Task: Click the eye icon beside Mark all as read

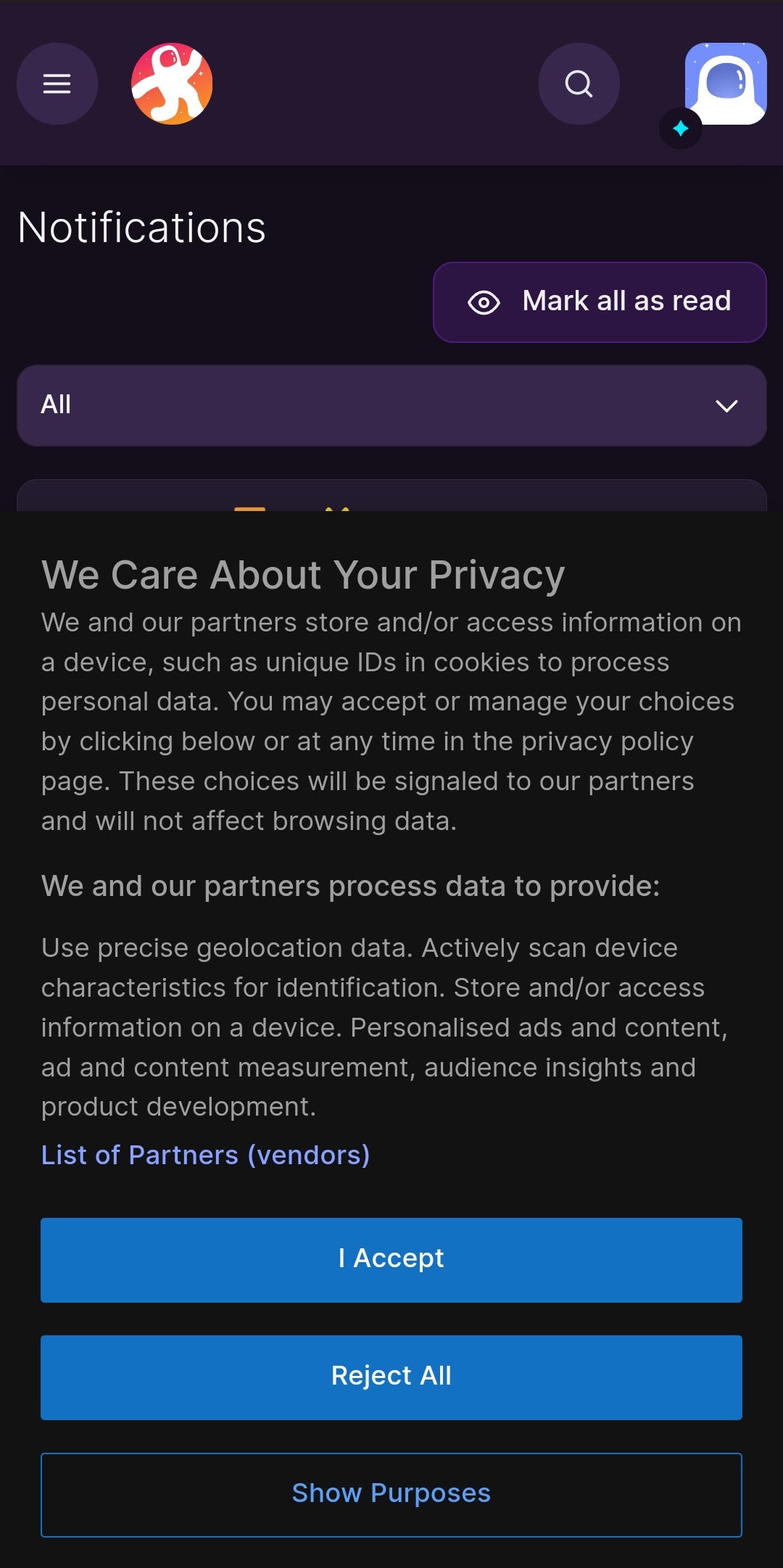Action: point(484,302)
